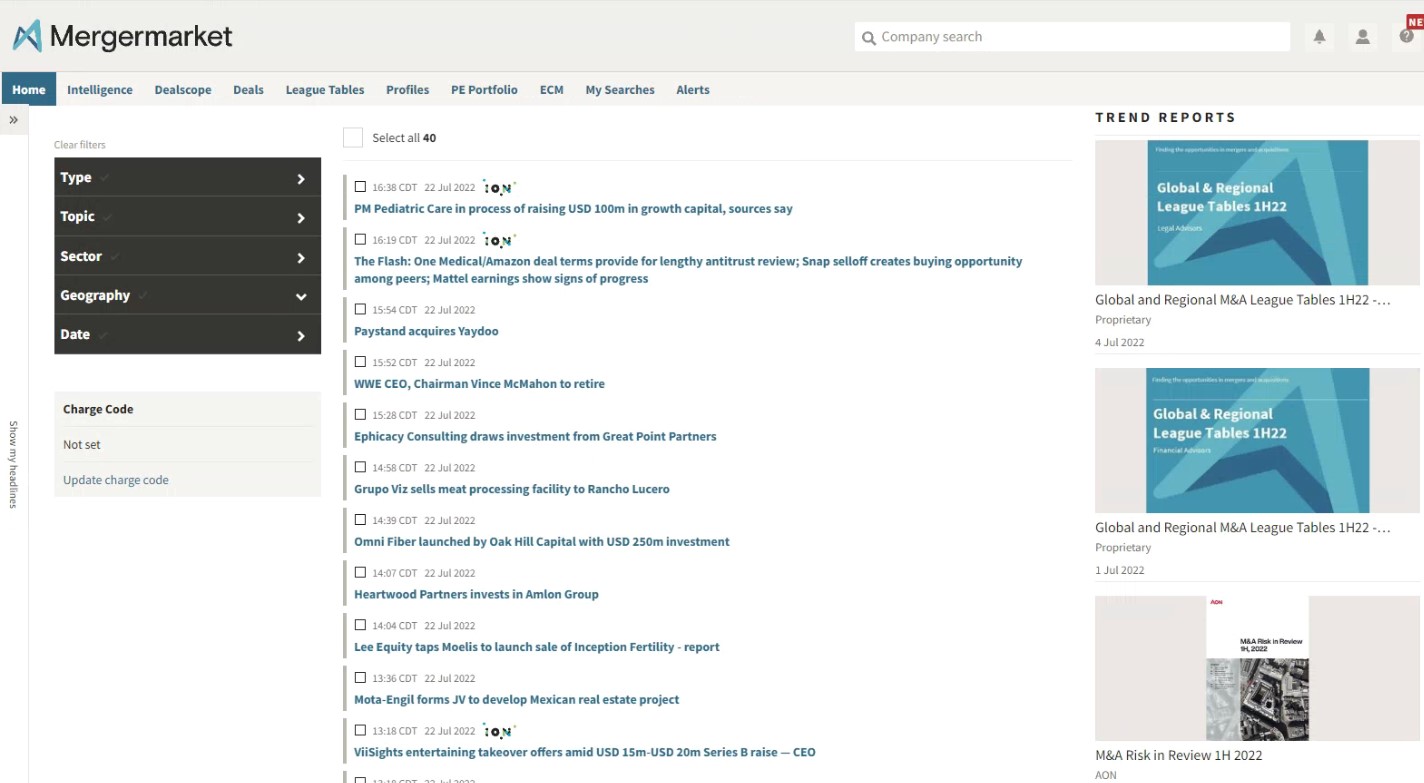Expand the Sector filter
This screenshot has height=783, width=1424.
187,257
